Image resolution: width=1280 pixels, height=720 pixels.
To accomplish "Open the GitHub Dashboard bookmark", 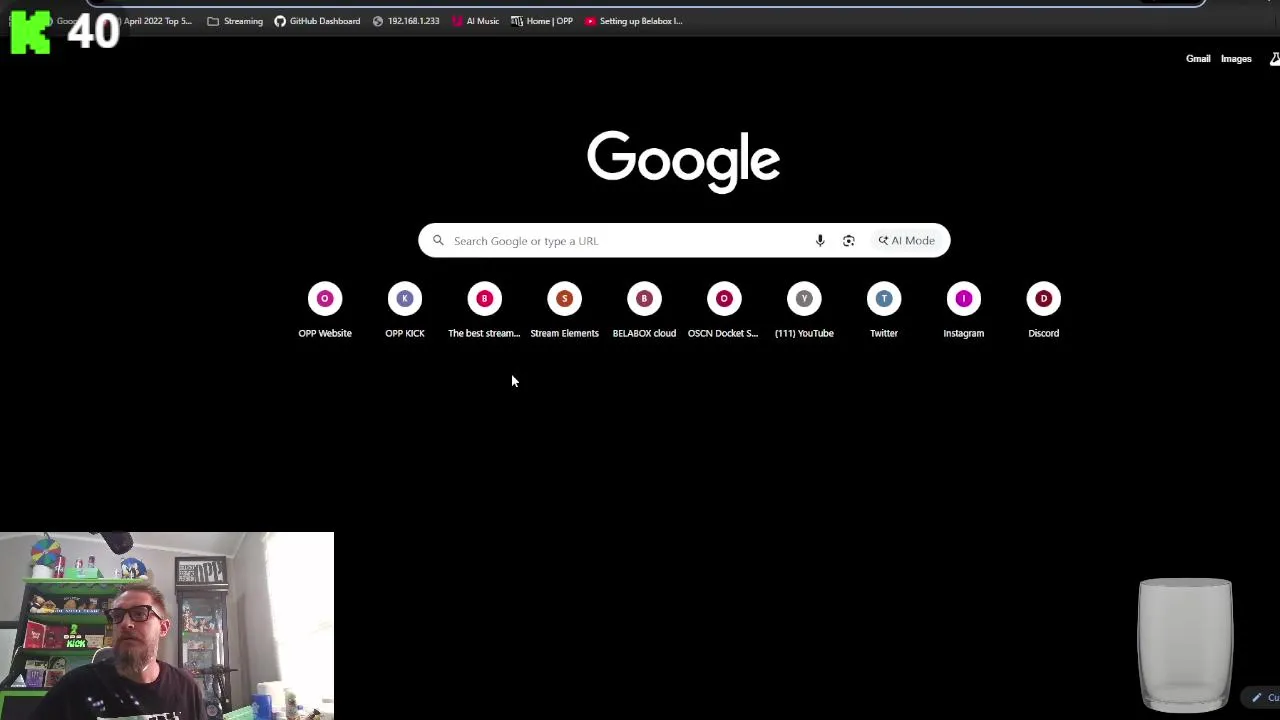I will [x=317, y=21].
